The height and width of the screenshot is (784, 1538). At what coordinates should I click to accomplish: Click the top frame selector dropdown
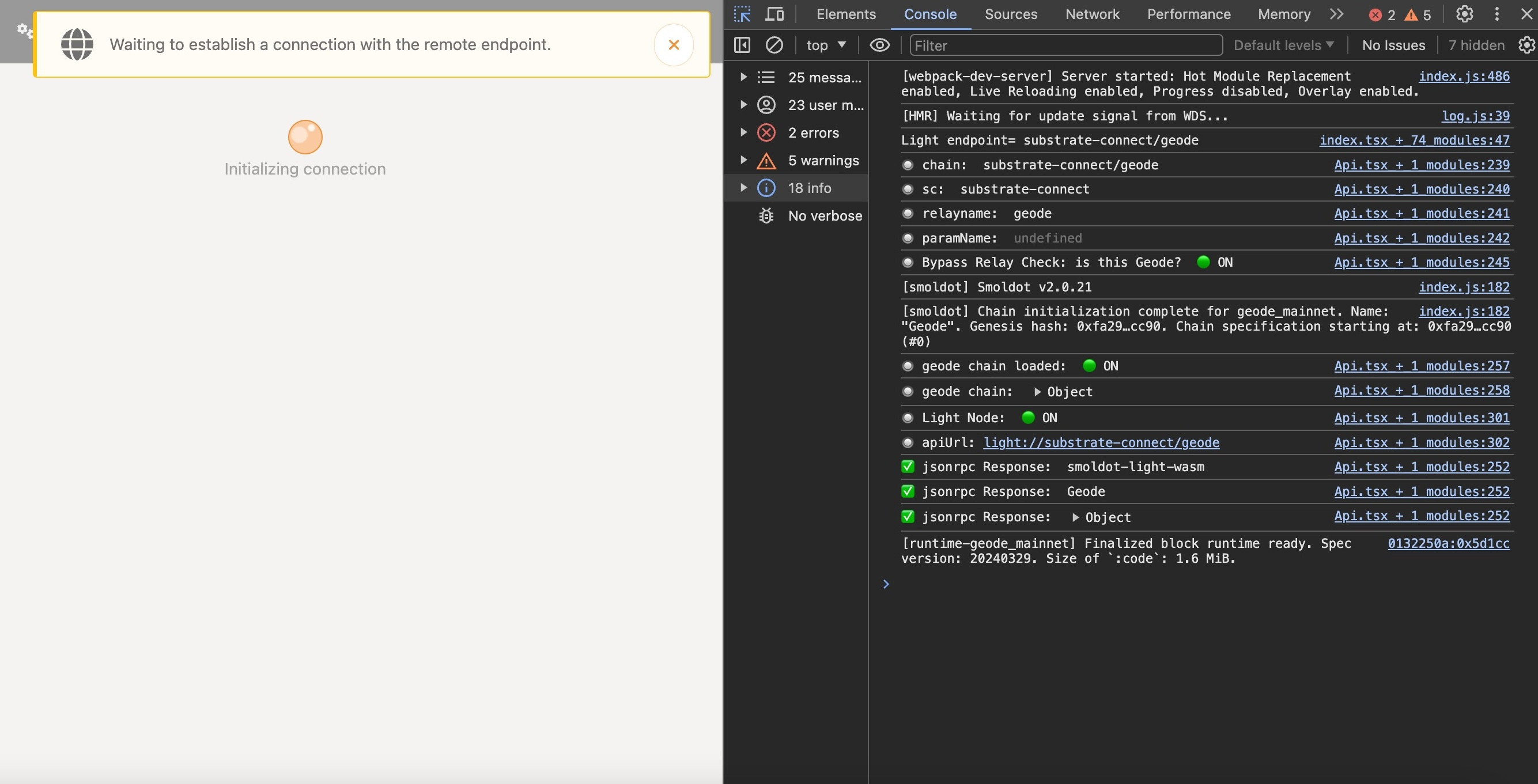click(826, 44)
